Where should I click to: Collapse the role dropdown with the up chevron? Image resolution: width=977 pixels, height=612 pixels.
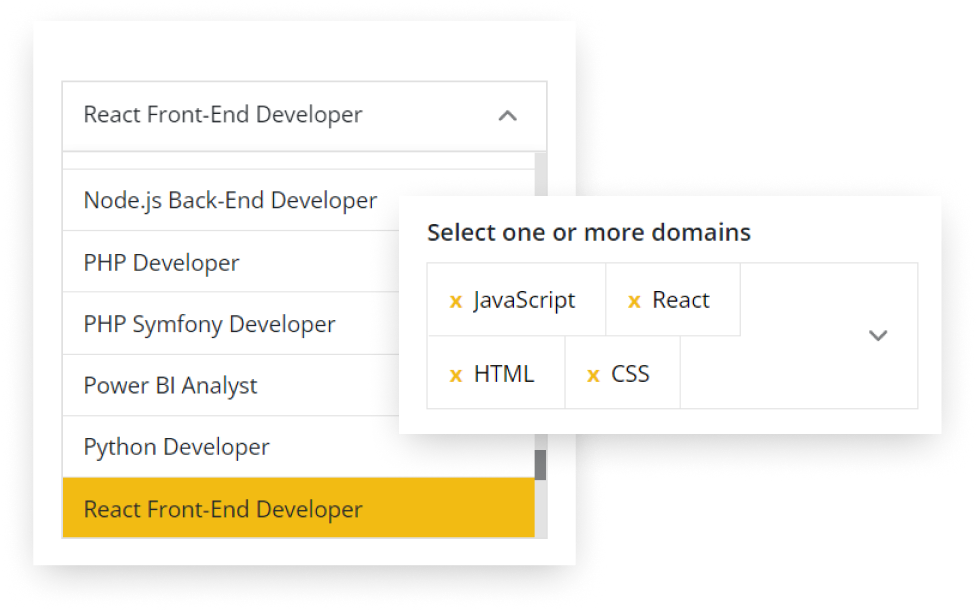507,116
